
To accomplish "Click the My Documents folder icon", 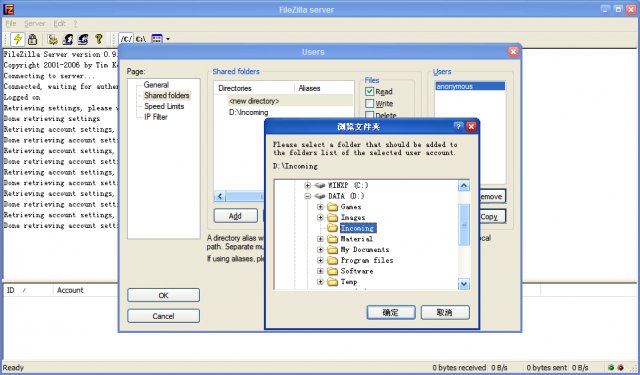I will (333, 249).
